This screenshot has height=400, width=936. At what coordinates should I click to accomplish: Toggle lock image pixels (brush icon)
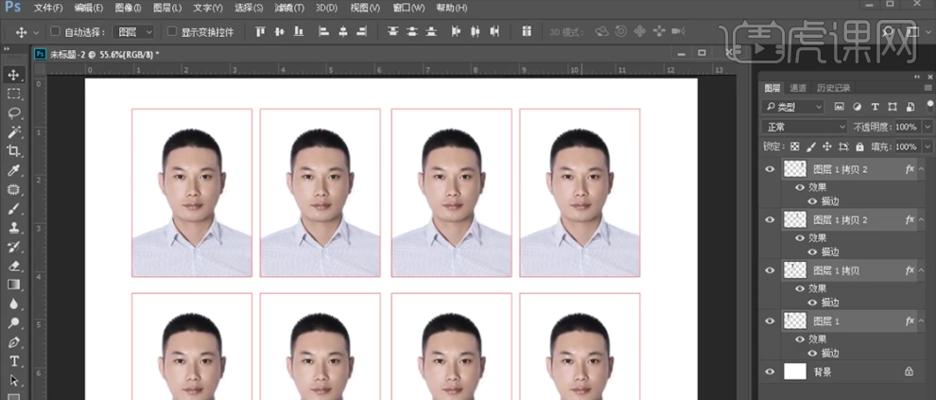click(811, 146)
